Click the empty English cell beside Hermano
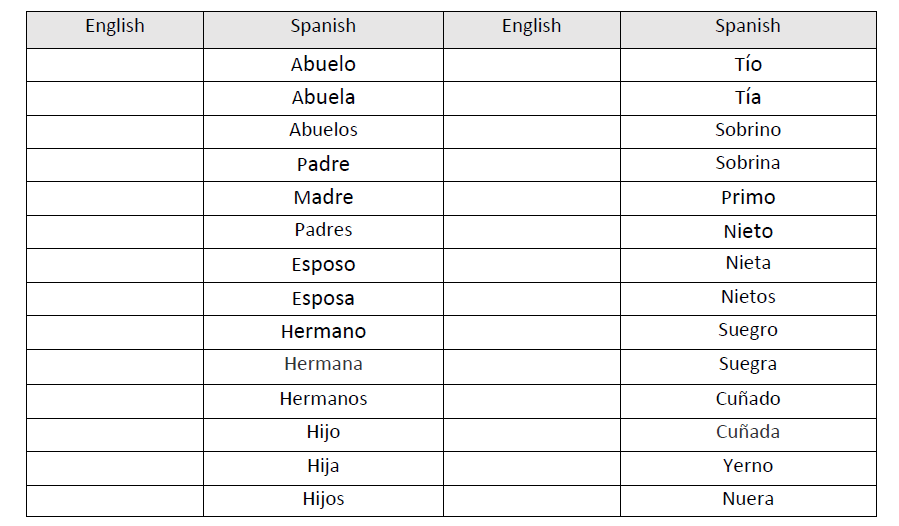The height and width of the screenshot is (526, 899). pyautogui.click(x=114, y=331)
